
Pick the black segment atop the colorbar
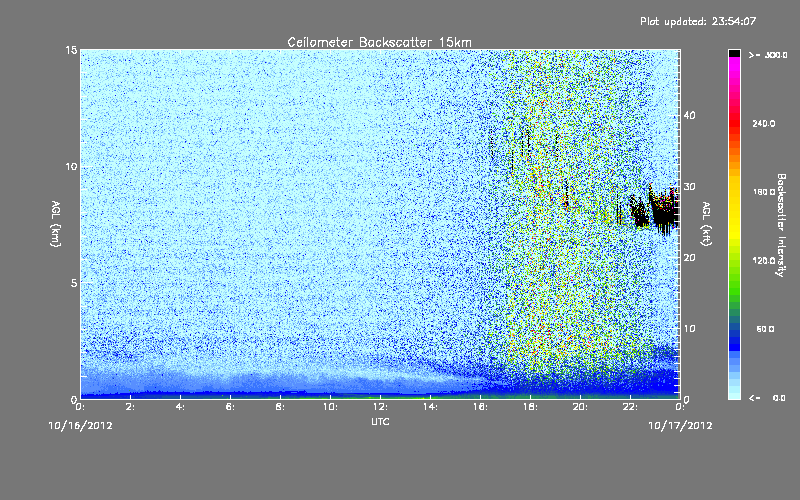click(734, 53)
